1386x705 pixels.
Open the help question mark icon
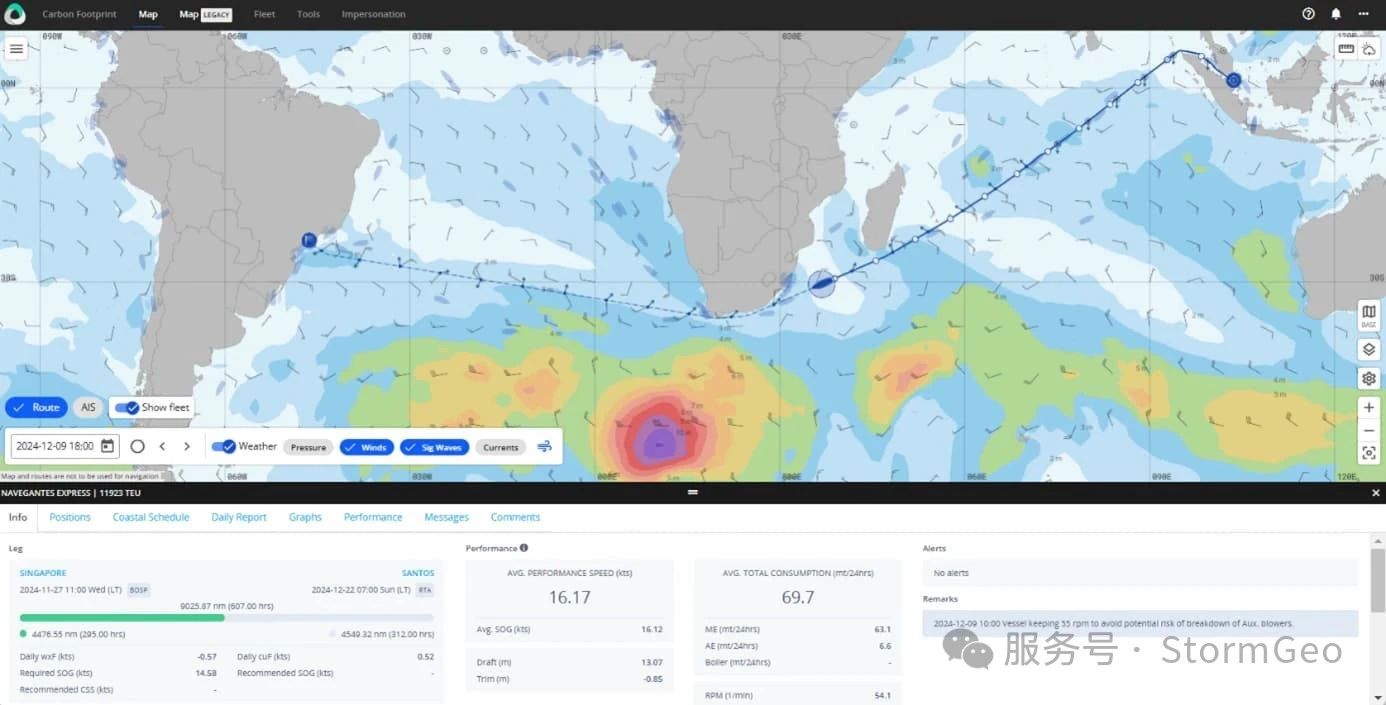tap(1309, 14)
